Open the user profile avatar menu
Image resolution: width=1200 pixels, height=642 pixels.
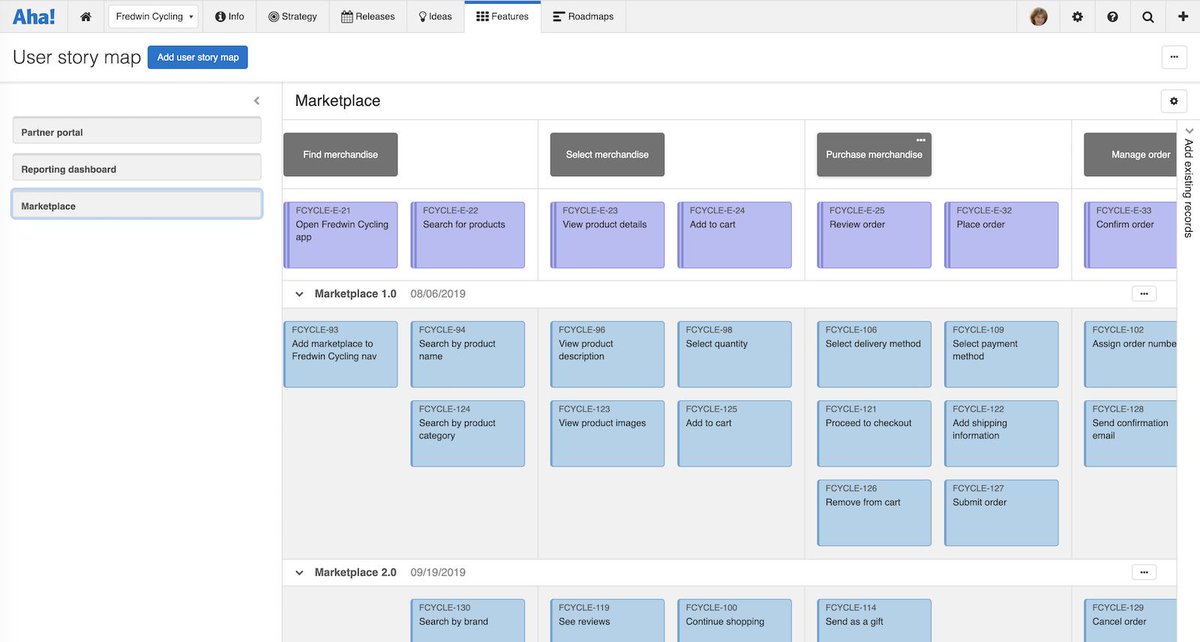1039,16
